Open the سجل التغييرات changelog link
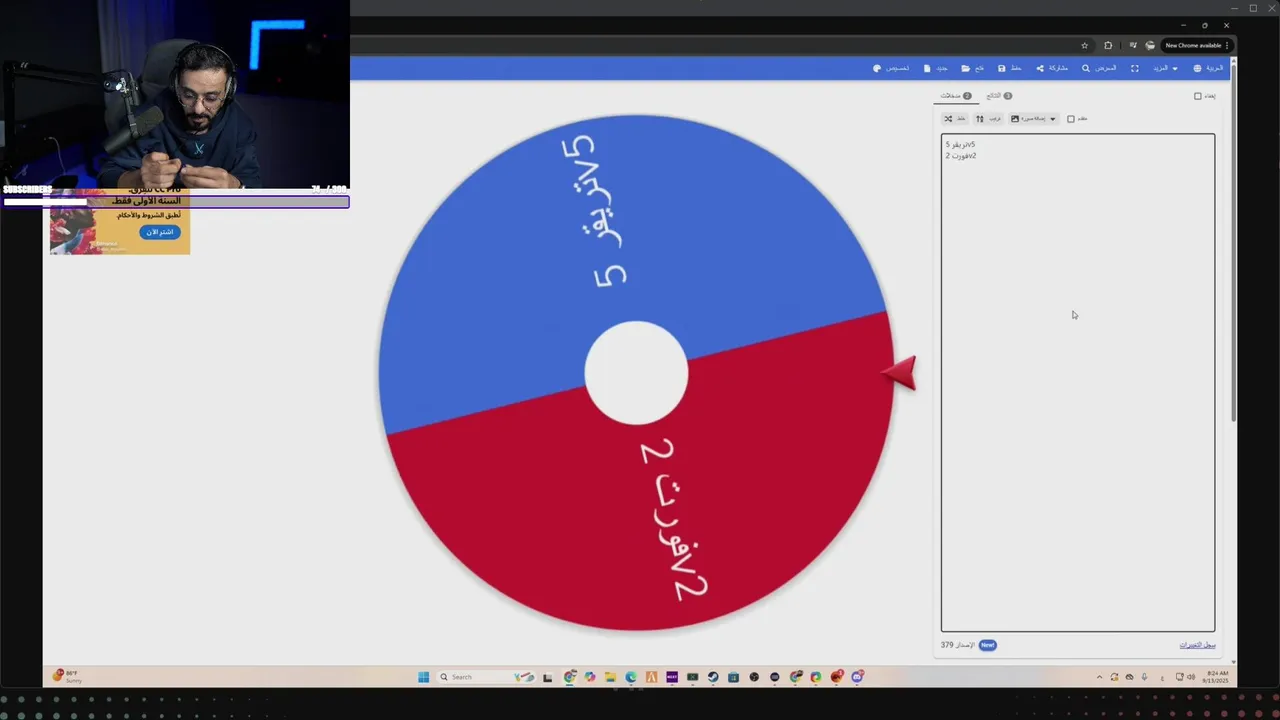 click(1197, 645)
